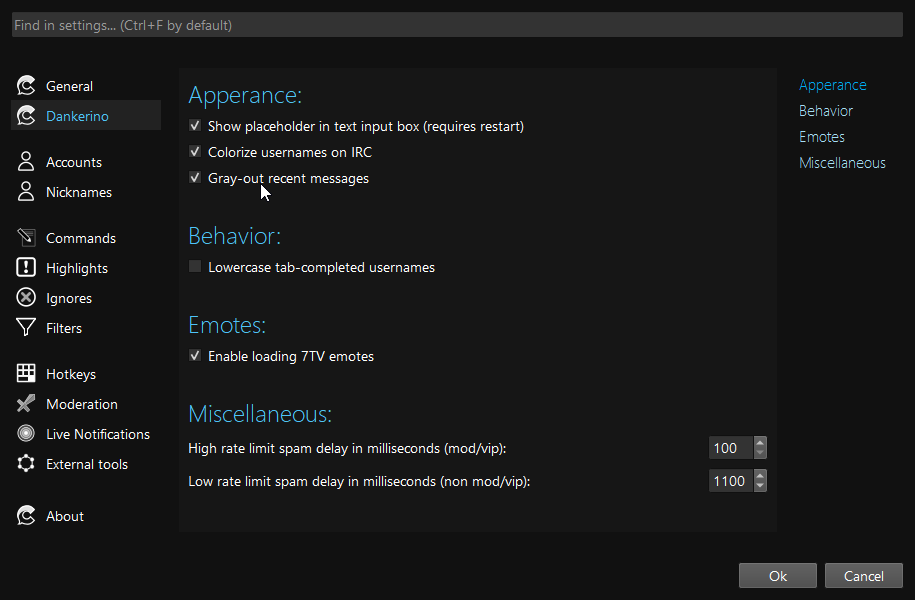Decrease high rate limit spam delay
The height and width of the screenshot is (600, 915).
760,453
